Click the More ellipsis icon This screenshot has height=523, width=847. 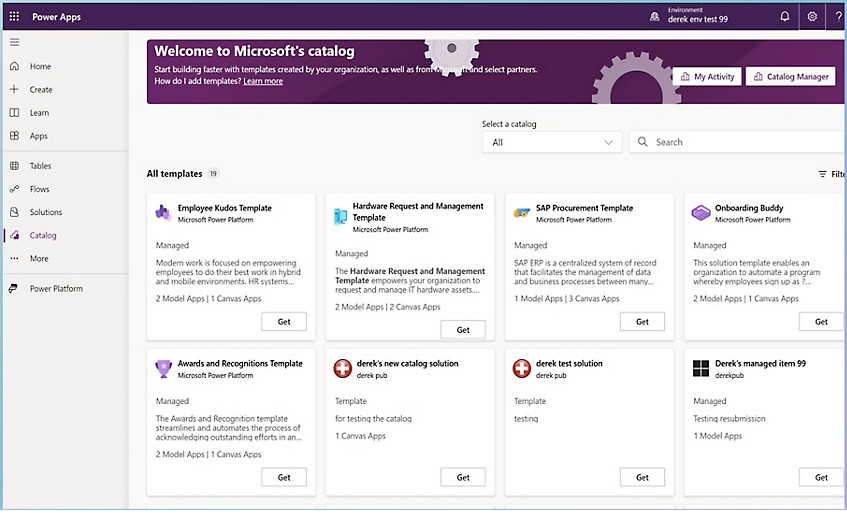pyautogui.click(x=15, y=258)
